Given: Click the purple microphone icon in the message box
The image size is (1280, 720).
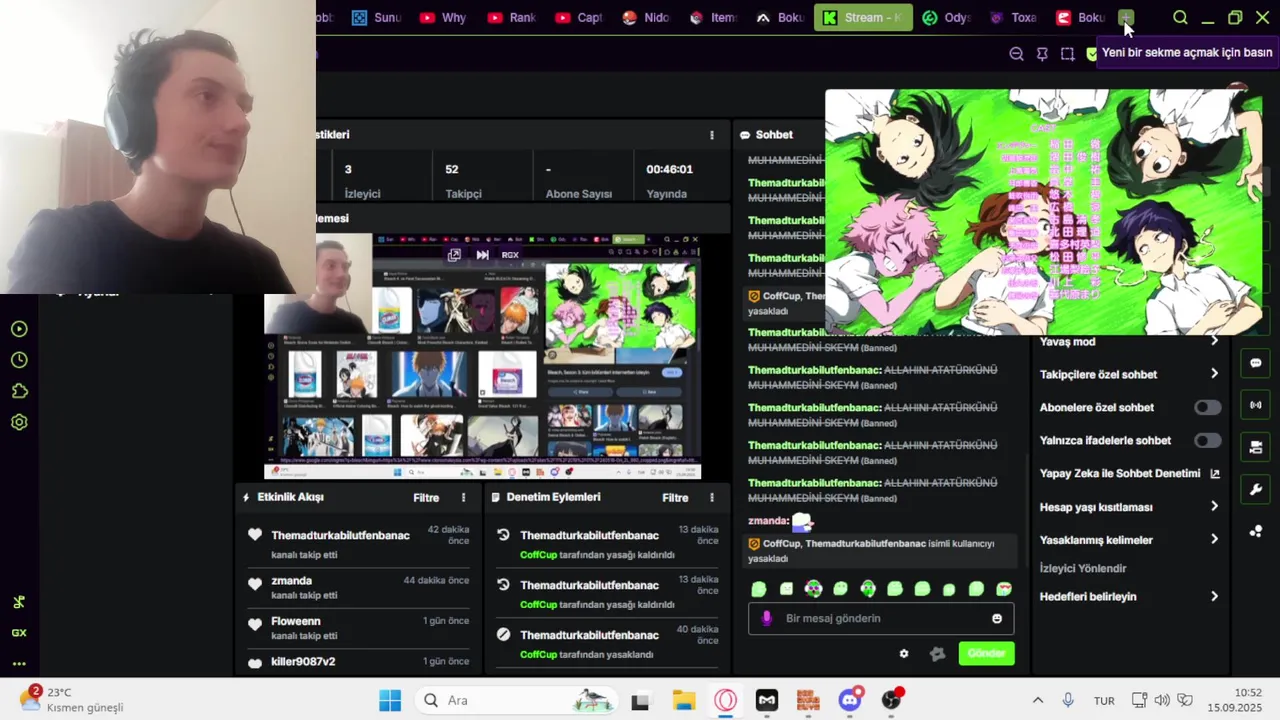Looking at the screenshot, I should pos(767,618).
